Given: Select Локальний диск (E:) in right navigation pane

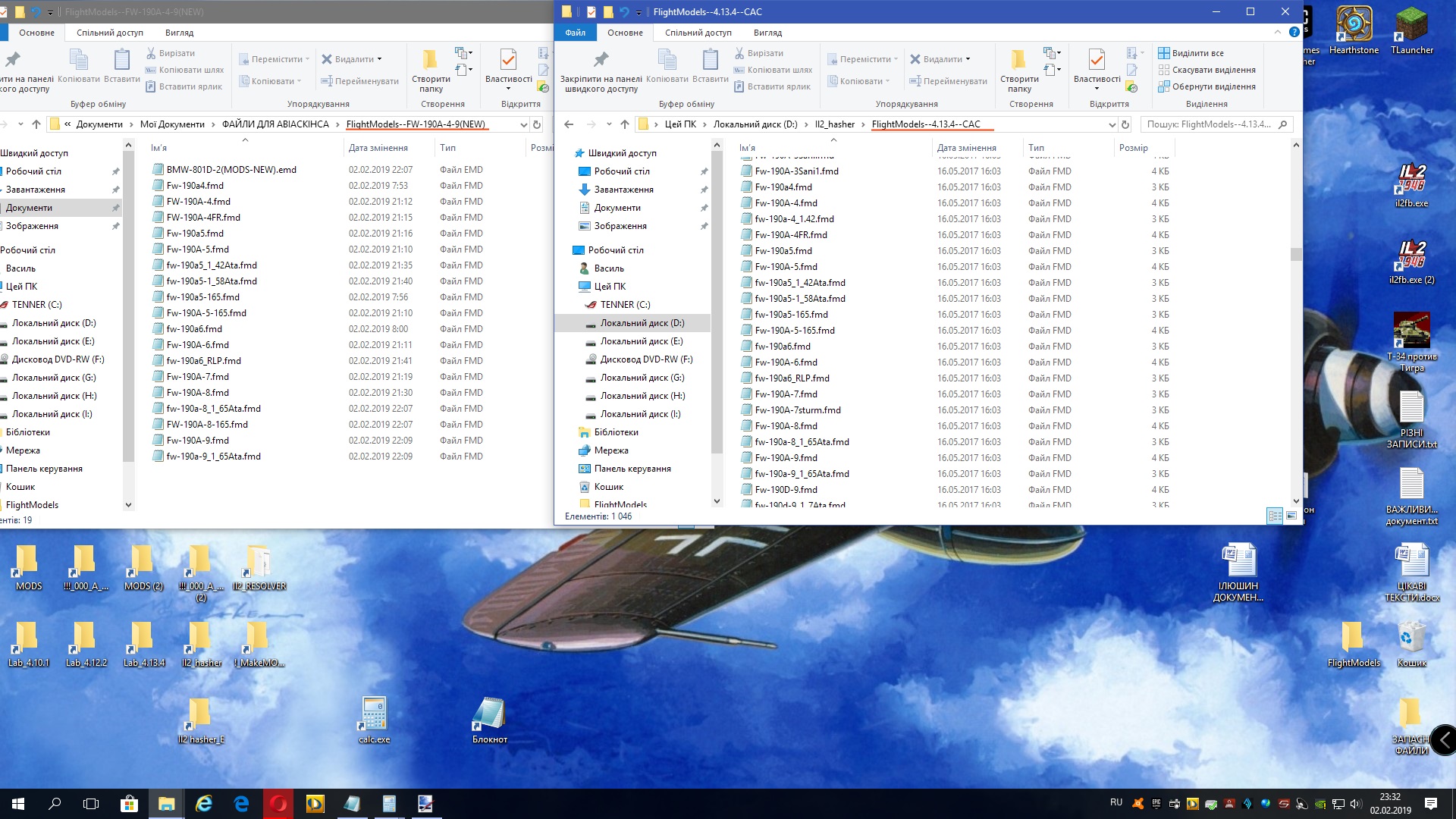Looking at the screenshot, I should pyautogui.click(x=641, y=341).
